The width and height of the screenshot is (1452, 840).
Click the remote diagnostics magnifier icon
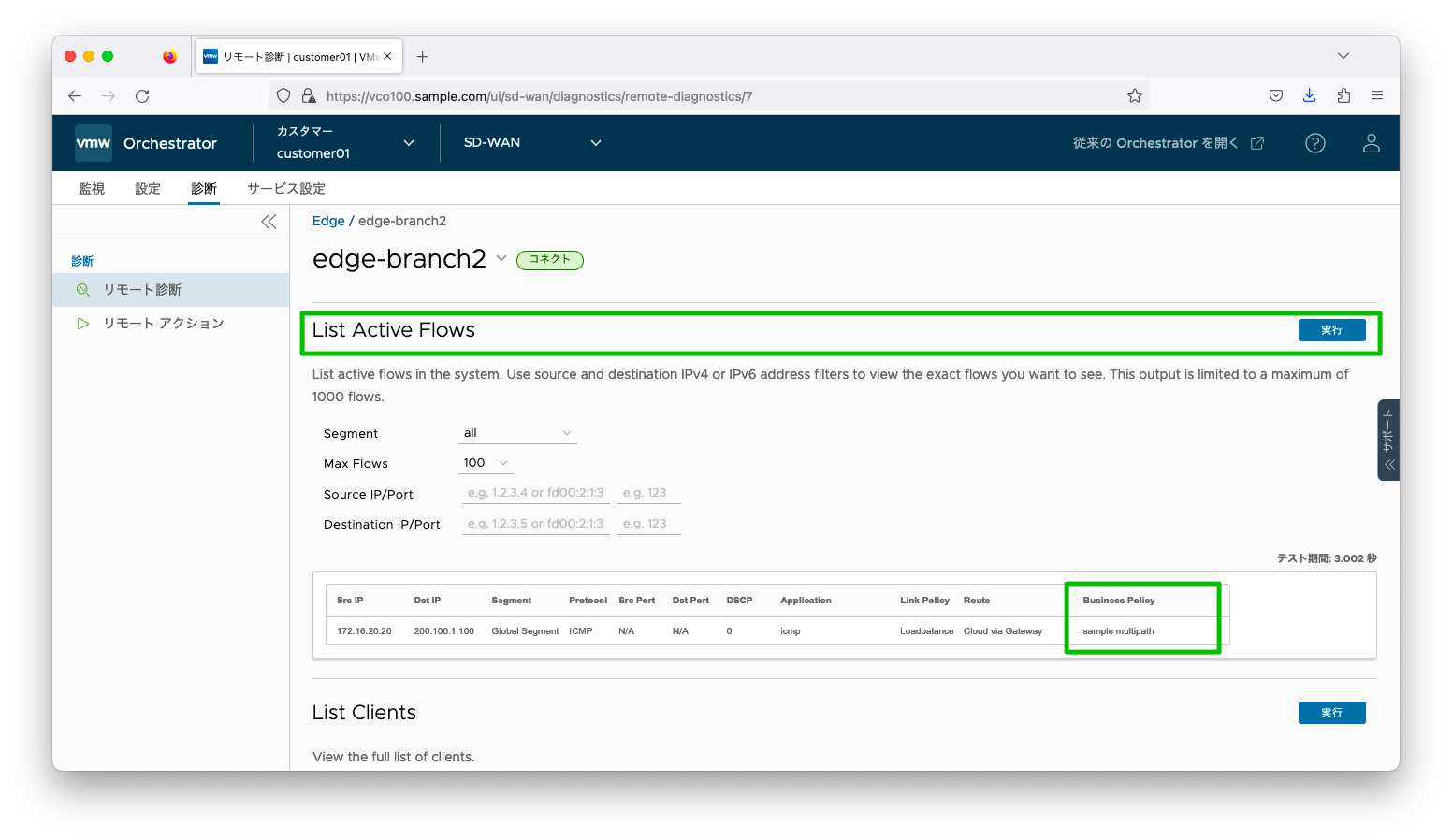pos(83,290)
